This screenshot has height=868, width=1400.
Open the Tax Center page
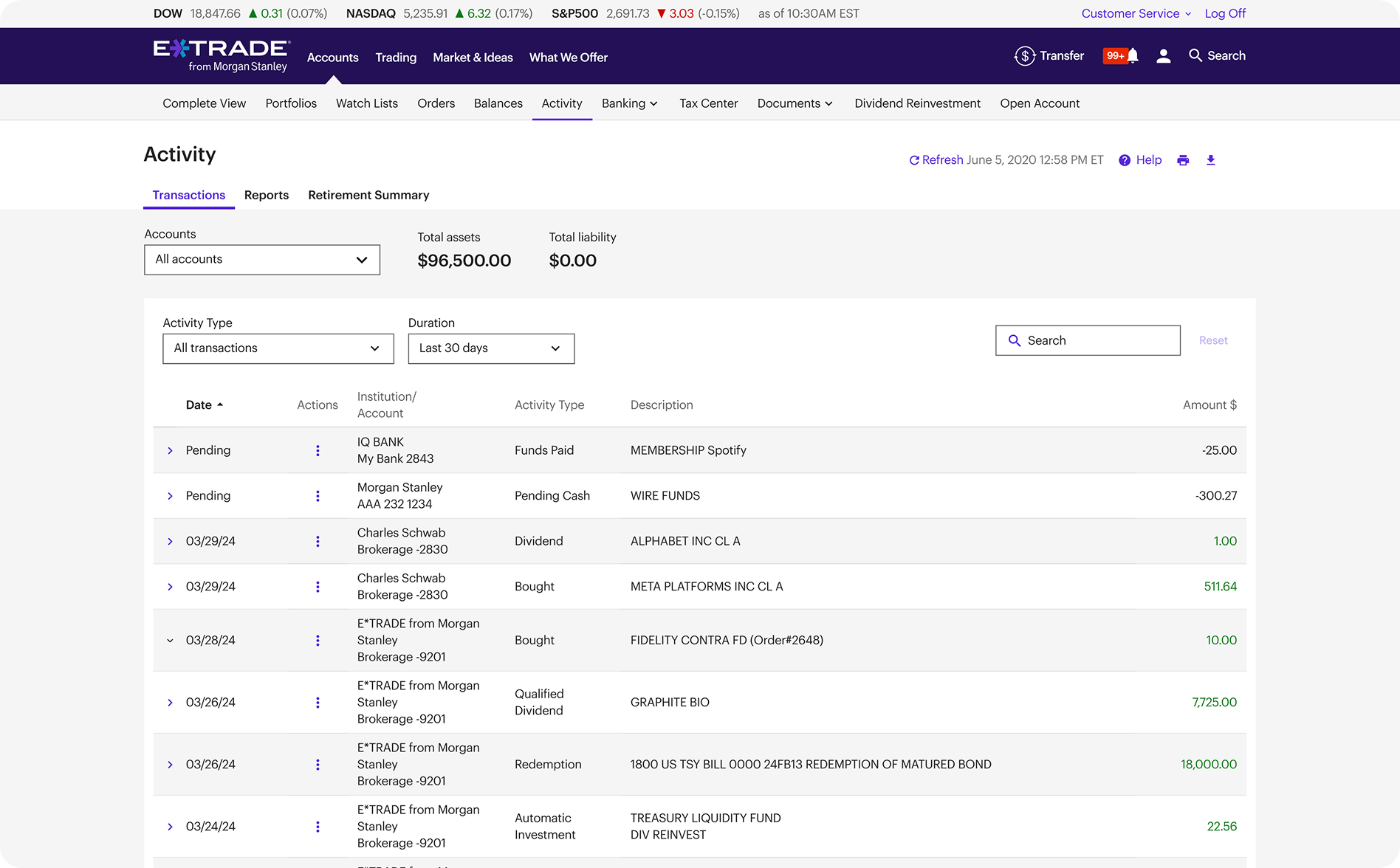709,103
